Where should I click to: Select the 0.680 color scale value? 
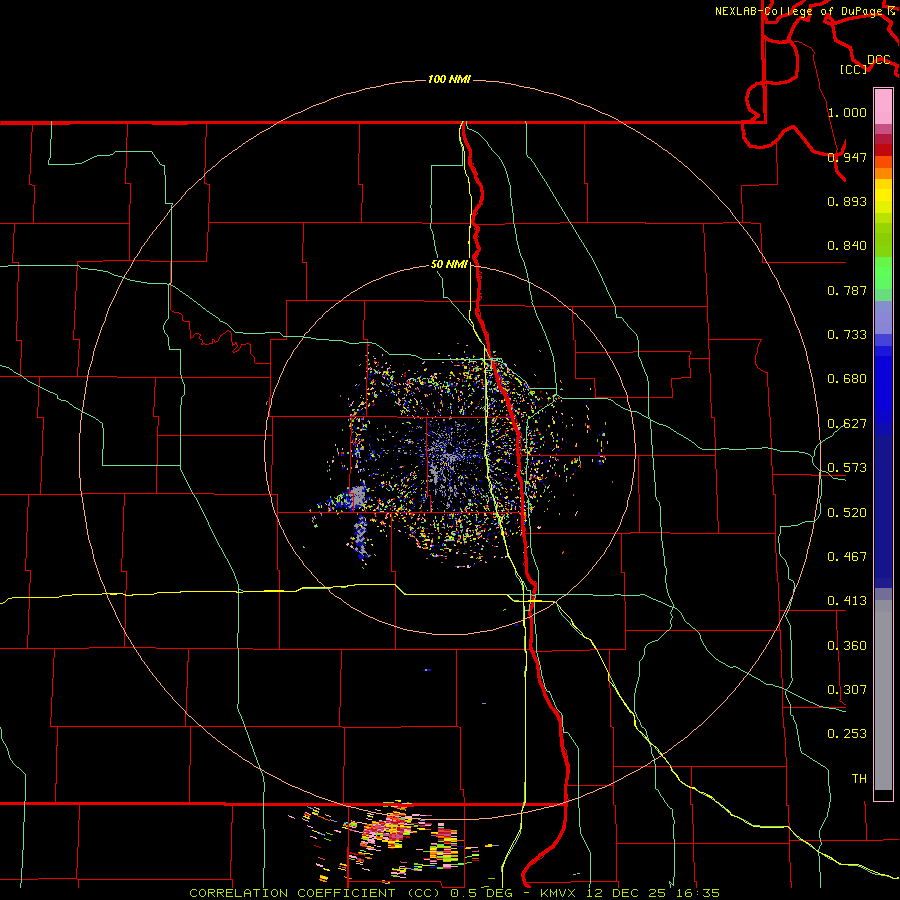847,379
